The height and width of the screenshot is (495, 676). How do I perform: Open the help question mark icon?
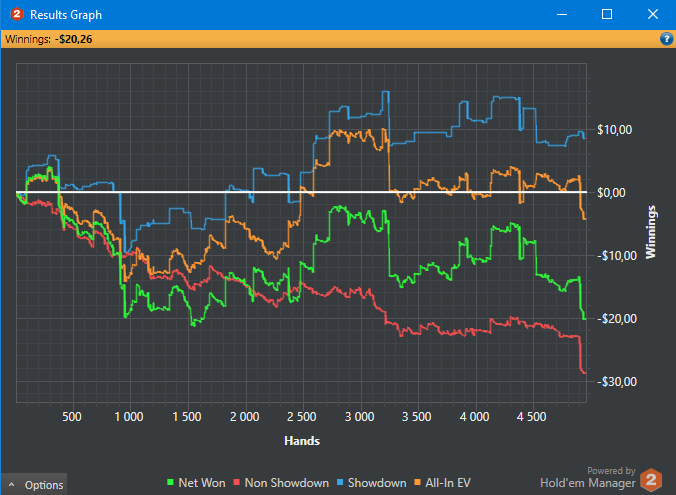coord(666,39)
